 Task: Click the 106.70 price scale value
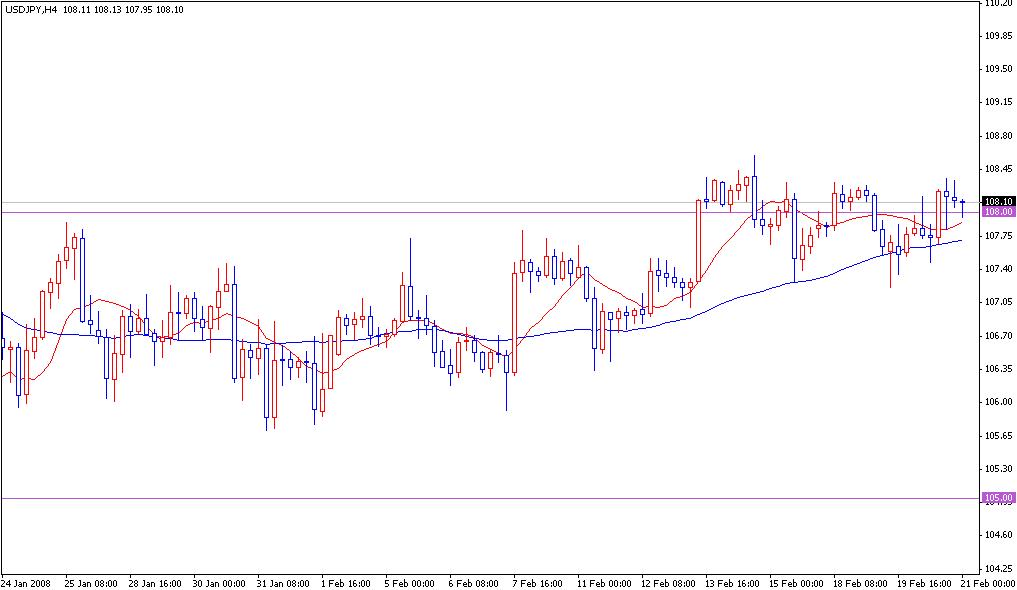coord(999,335)
